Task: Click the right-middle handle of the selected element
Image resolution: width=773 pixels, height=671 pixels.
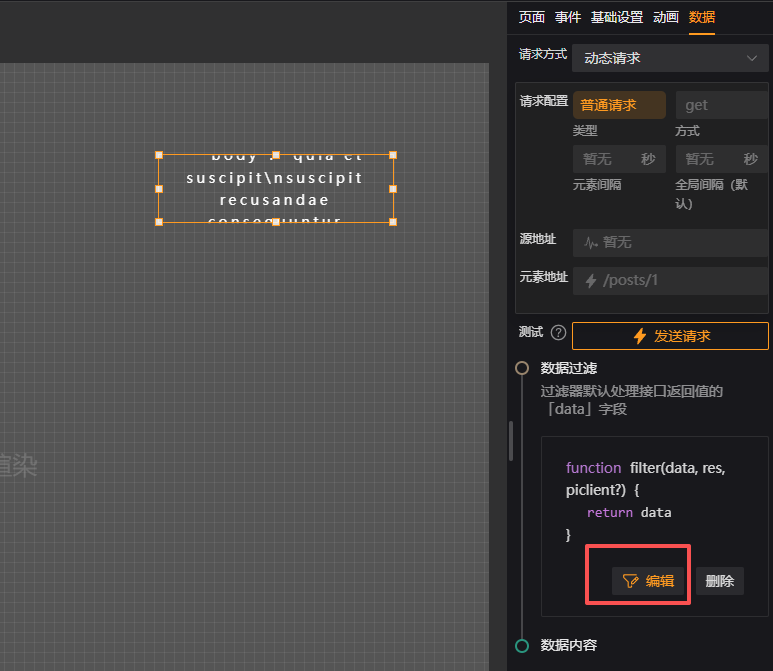Action: pyautogui.click(x=393, y=189)
